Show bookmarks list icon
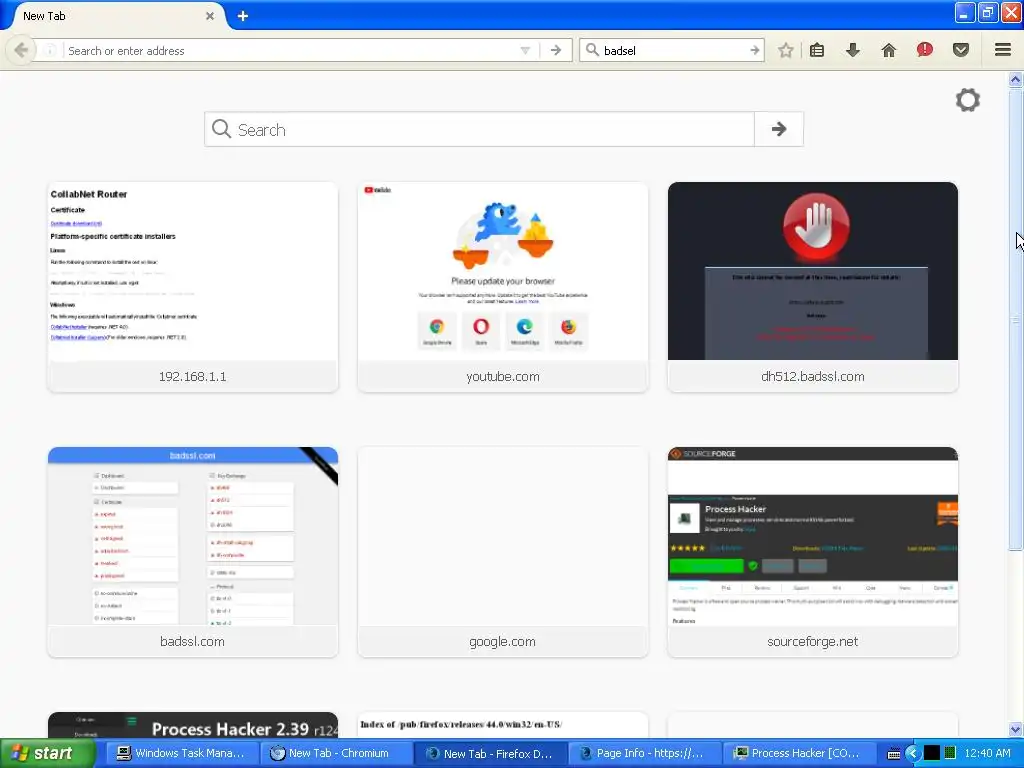The width and height of the screenshot is (1024, 768). coord(817,50)
